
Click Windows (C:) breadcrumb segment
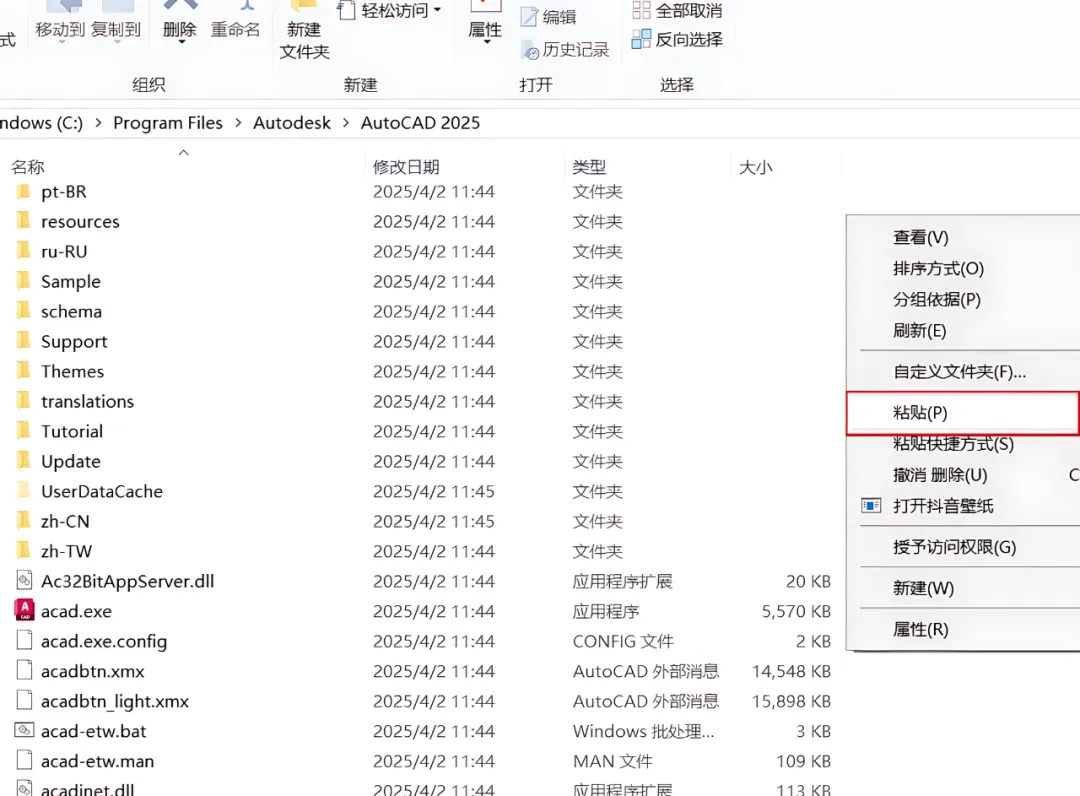[41, 123]
